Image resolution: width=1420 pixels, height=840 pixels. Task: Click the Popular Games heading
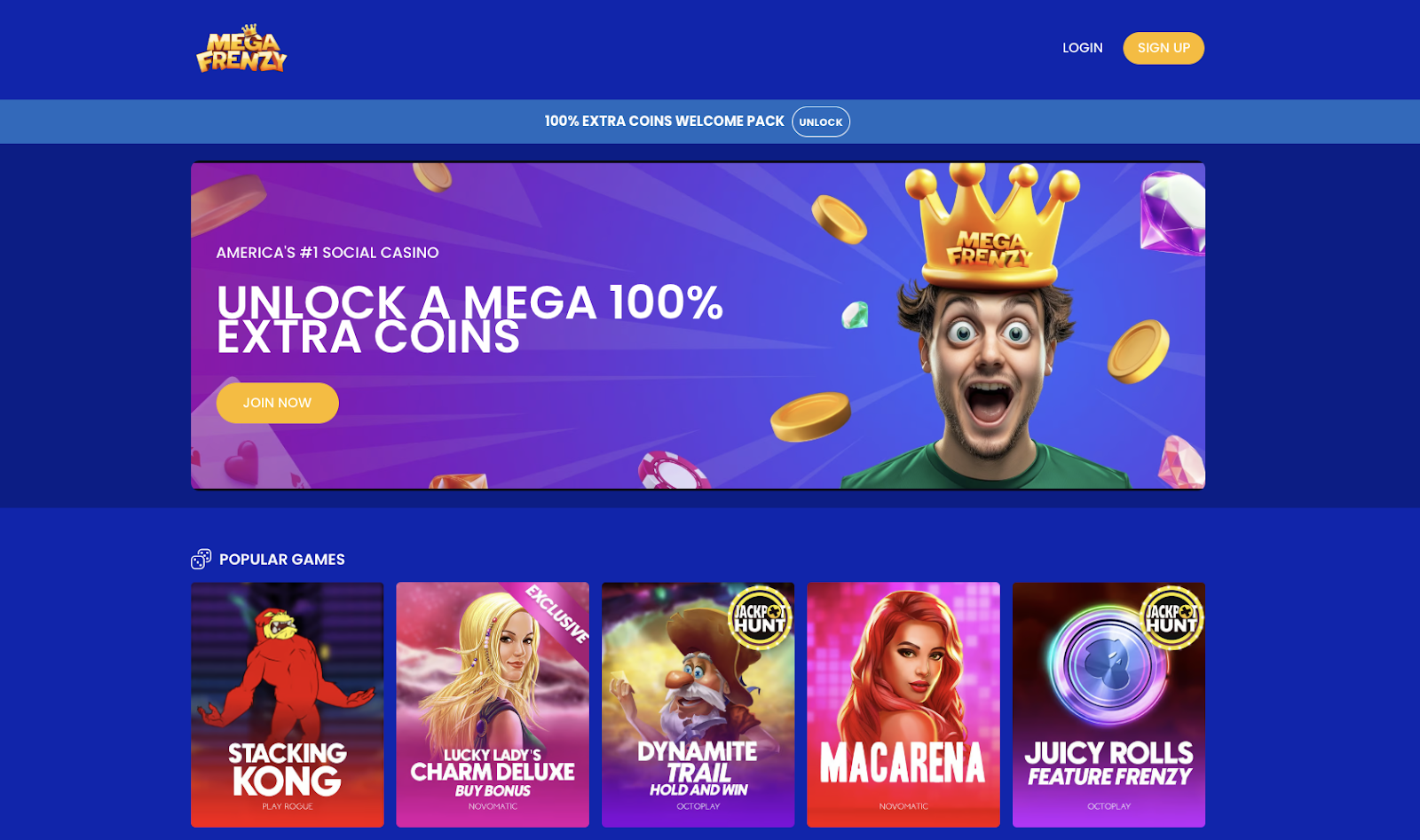[282, 560]
